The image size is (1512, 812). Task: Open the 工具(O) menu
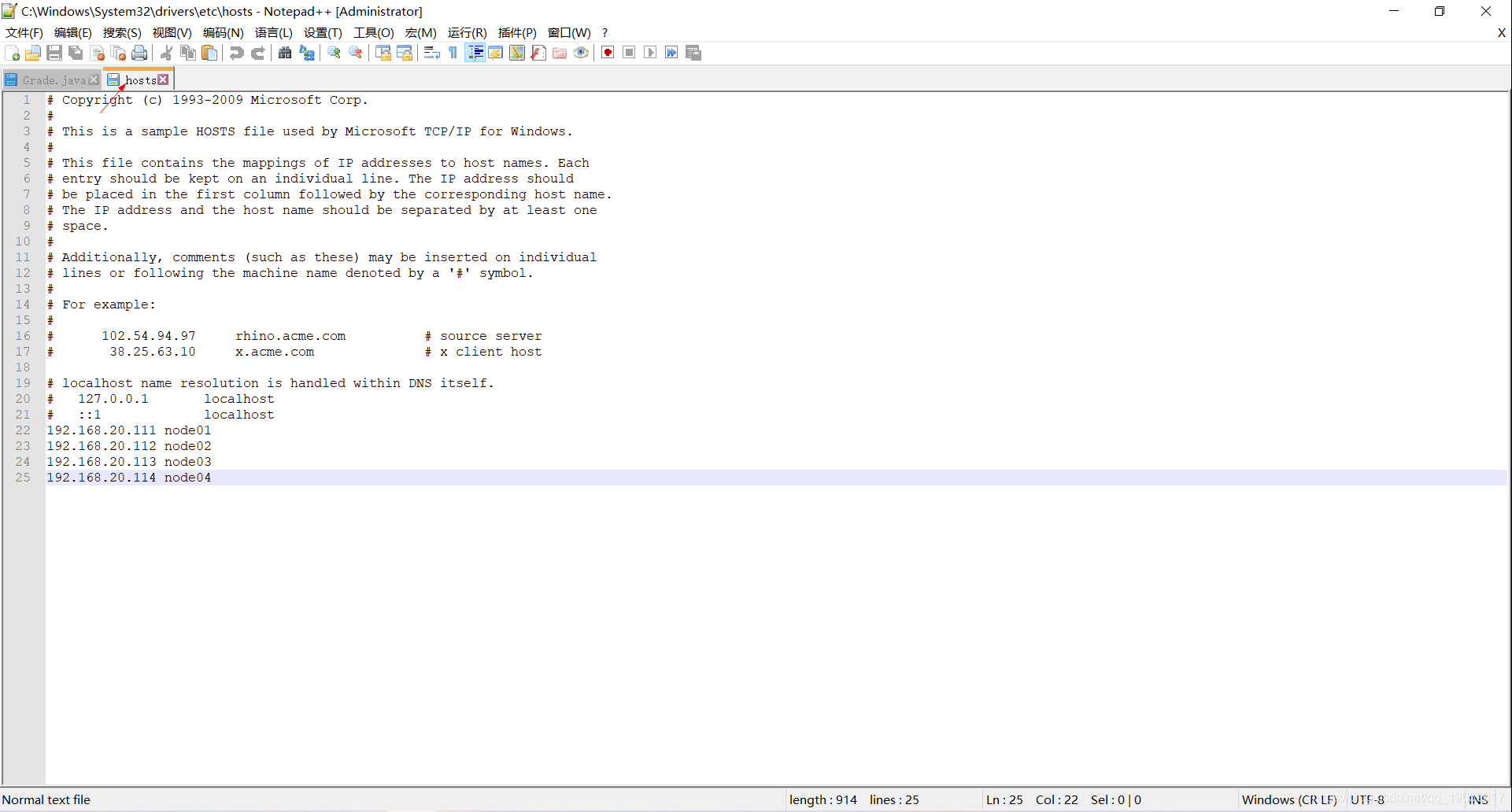pyautogui.click(x=373, y=32)
